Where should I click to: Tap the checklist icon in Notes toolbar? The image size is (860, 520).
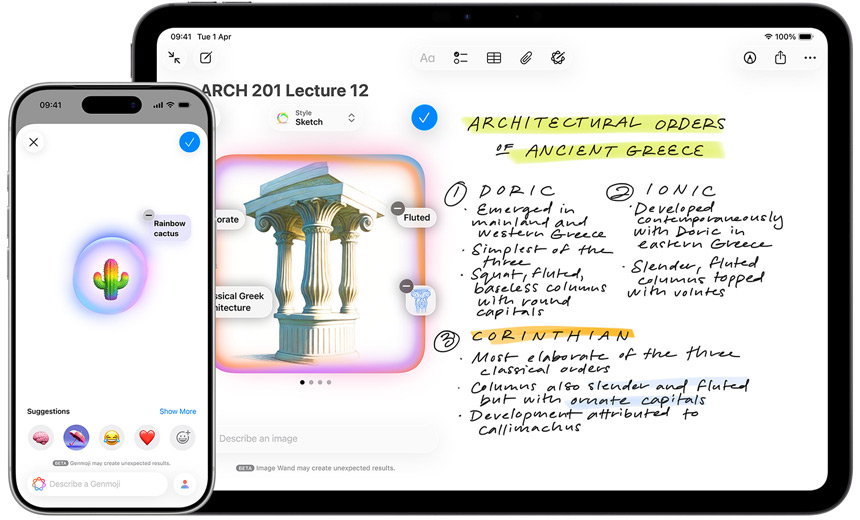pyautogui.click(x=460, y=58)
